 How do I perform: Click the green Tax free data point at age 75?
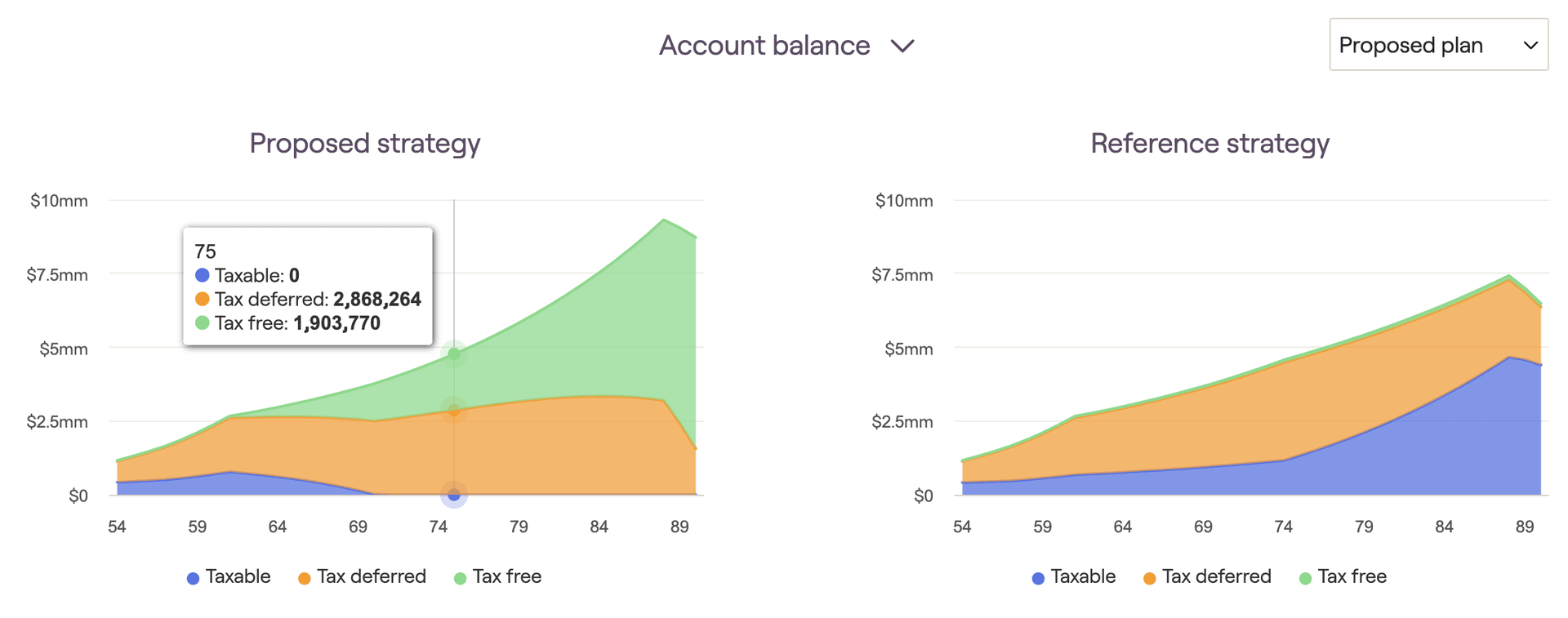pyautogui.click(x=454, y=353)
